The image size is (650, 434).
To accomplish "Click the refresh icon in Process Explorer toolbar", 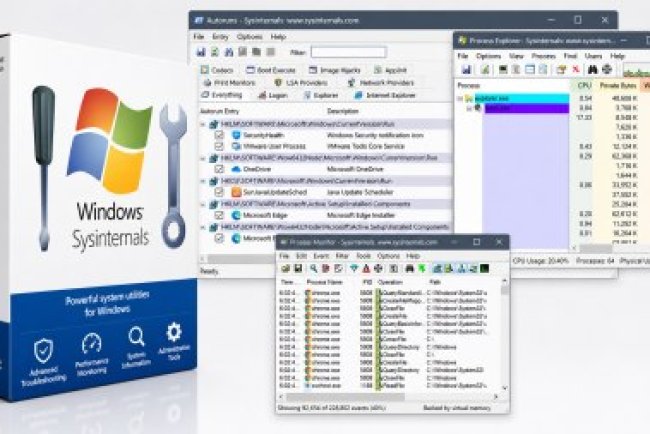I will tap(485, 70).
